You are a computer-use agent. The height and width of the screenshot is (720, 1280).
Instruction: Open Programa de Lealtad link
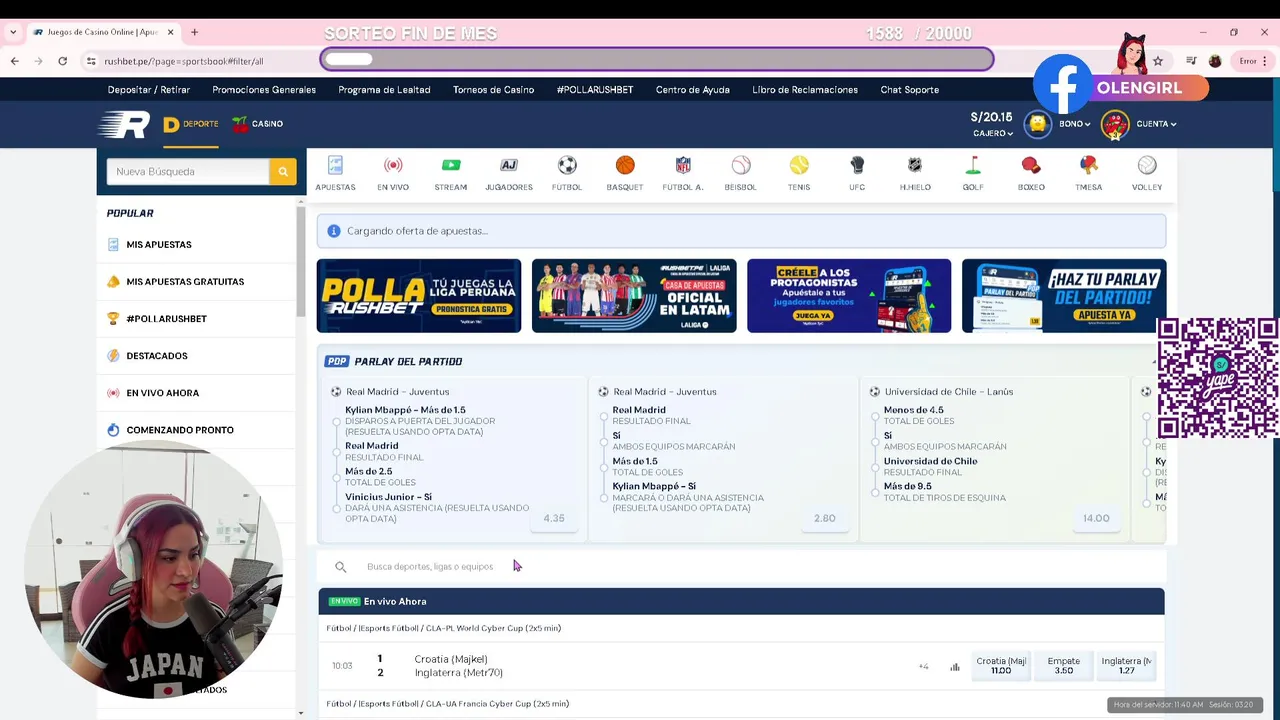click(x=384, y=90)
